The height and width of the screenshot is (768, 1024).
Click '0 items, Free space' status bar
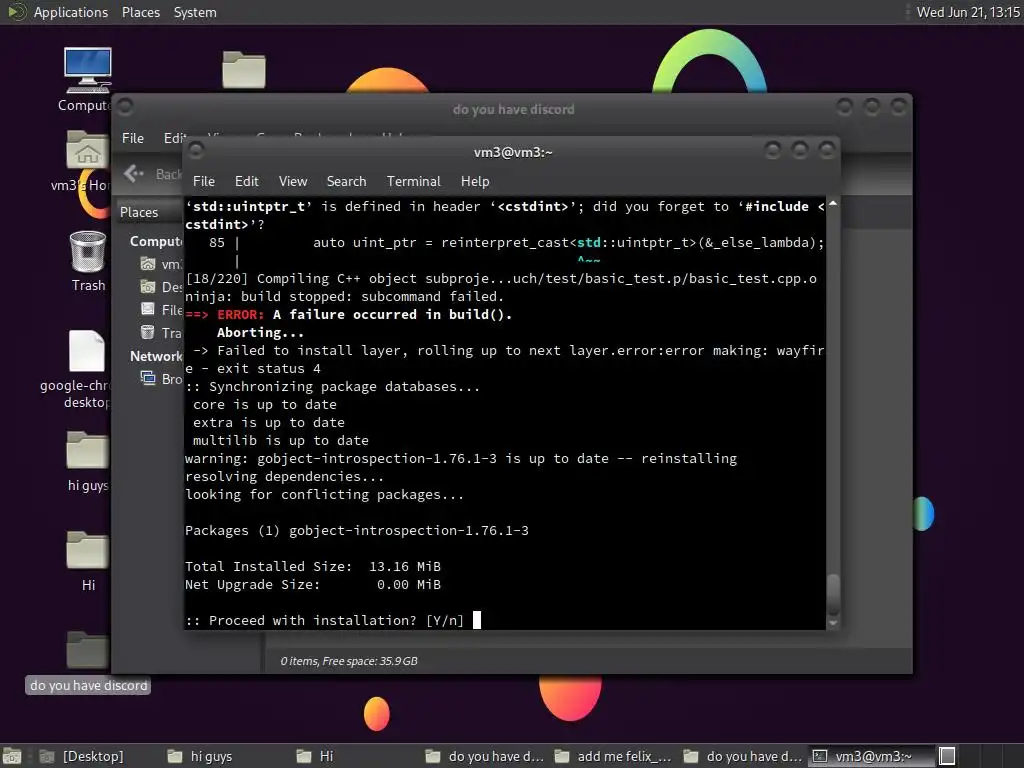coord(349,661)
